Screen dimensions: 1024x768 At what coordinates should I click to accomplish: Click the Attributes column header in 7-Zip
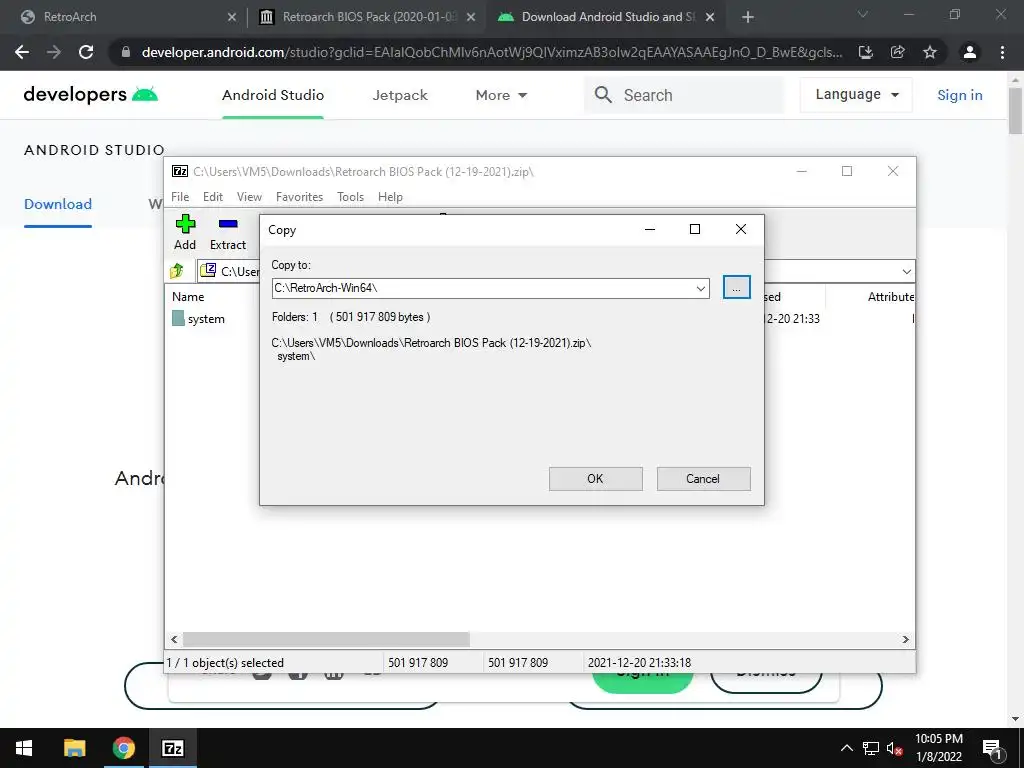[889, 296]
